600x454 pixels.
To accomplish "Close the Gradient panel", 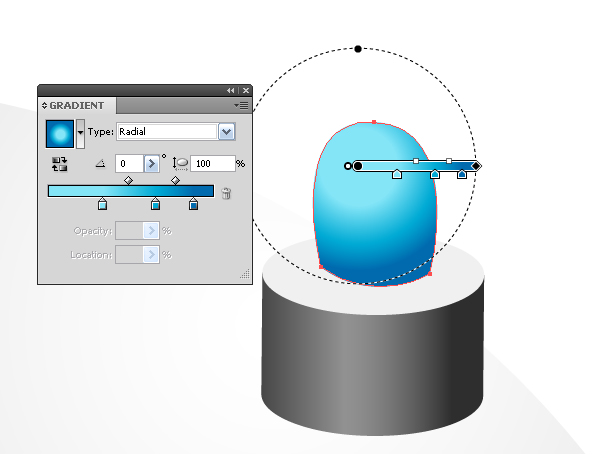I will coord(246,90).
